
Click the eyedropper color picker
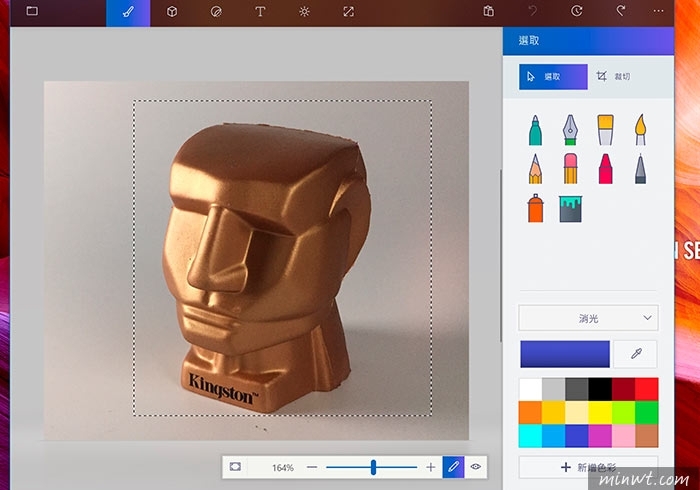tap(636, 354)
